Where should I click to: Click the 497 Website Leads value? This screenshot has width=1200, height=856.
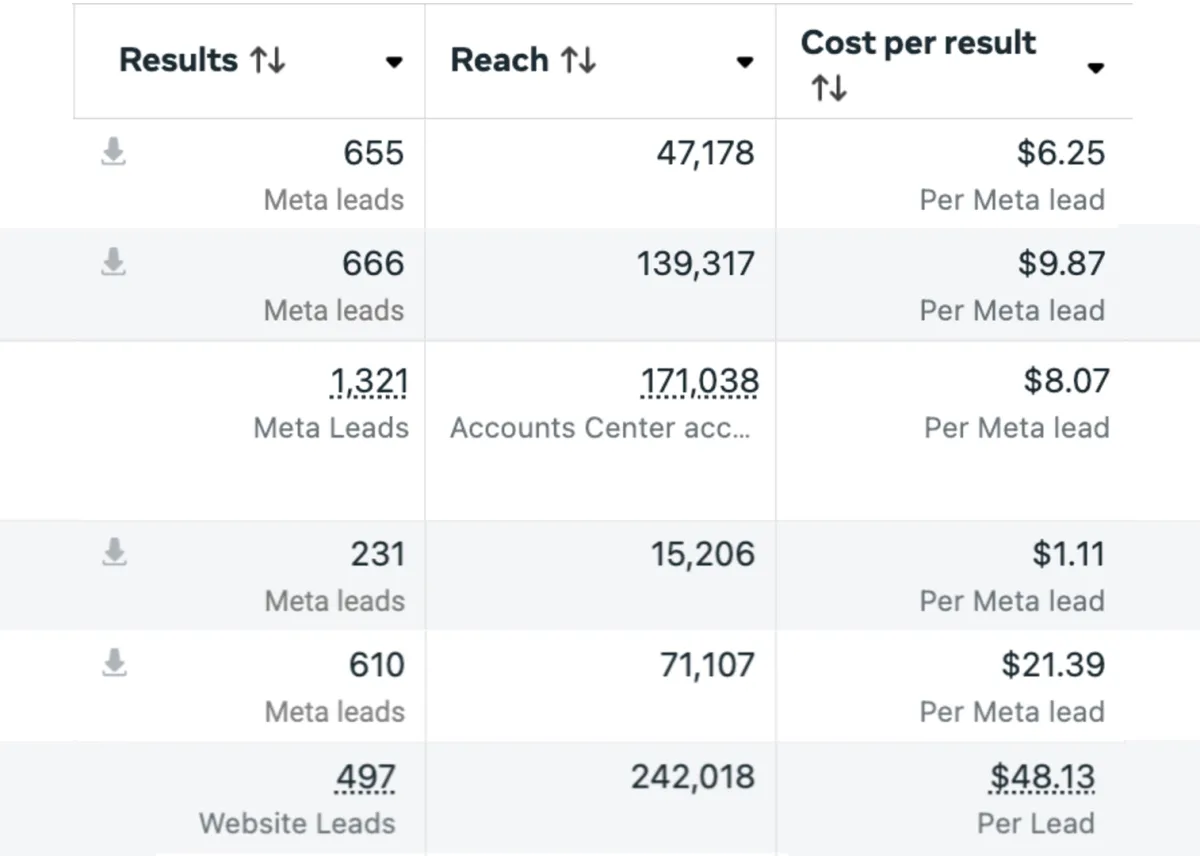pos(365,777)
